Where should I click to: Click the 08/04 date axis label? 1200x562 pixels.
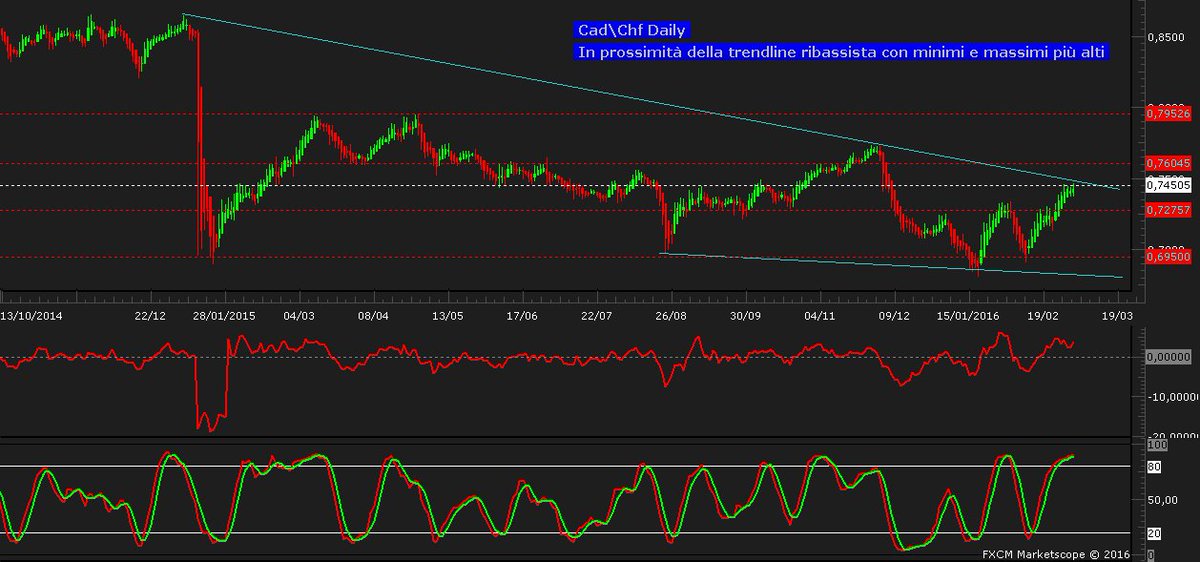372,315
